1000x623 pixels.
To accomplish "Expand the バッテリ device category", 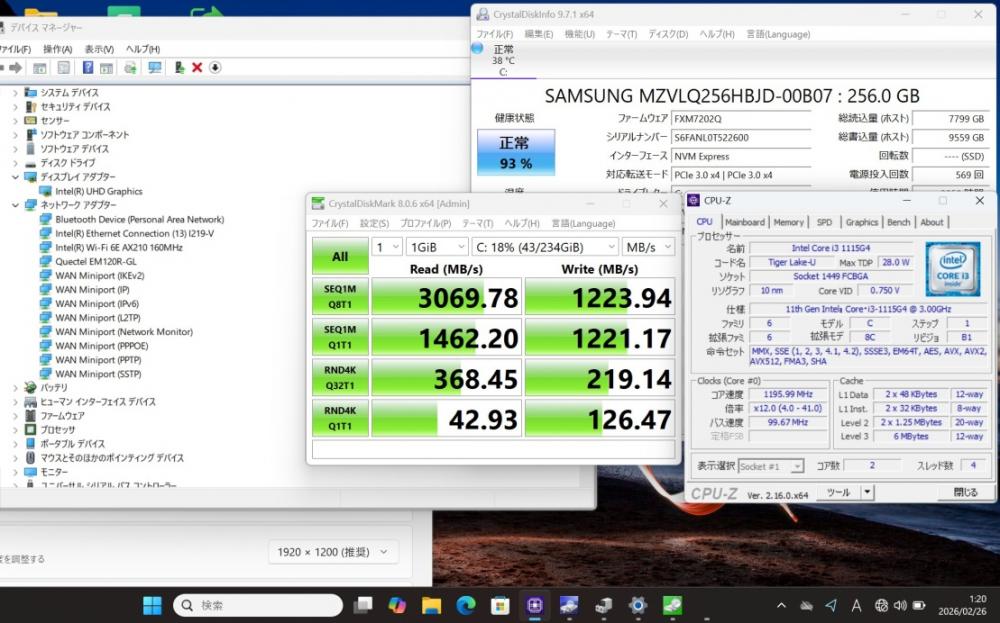I will (14, 388).
